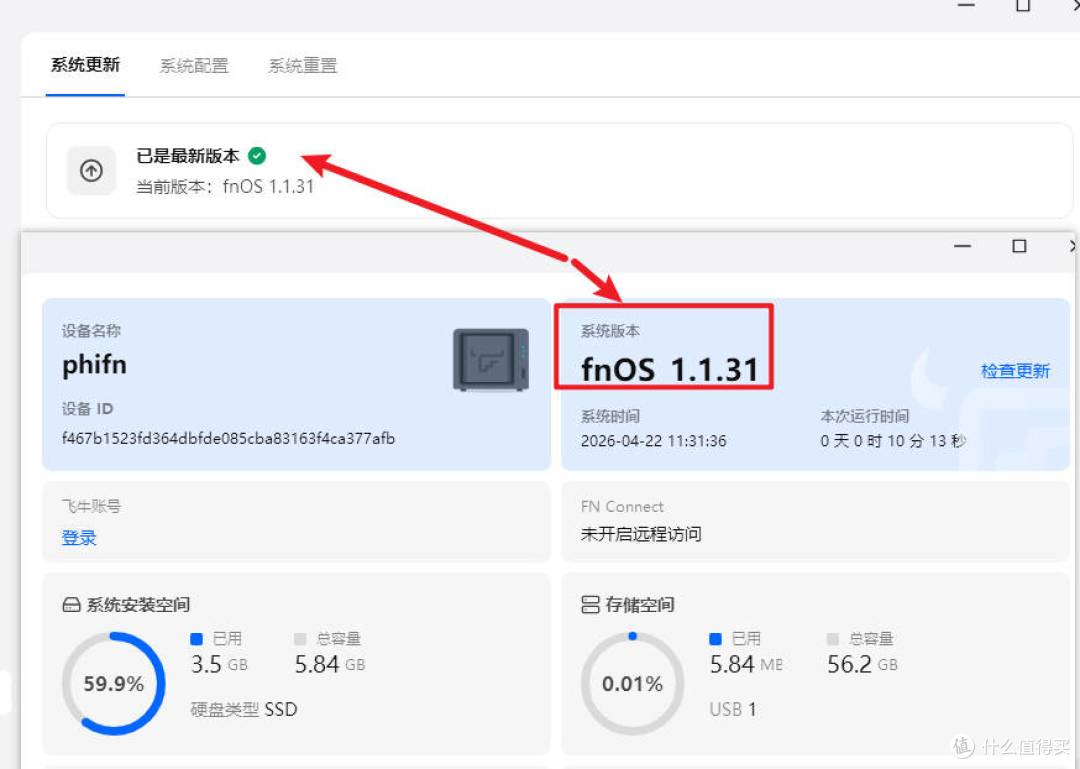Click the USB 1 storage label

(x=733, y=709)
